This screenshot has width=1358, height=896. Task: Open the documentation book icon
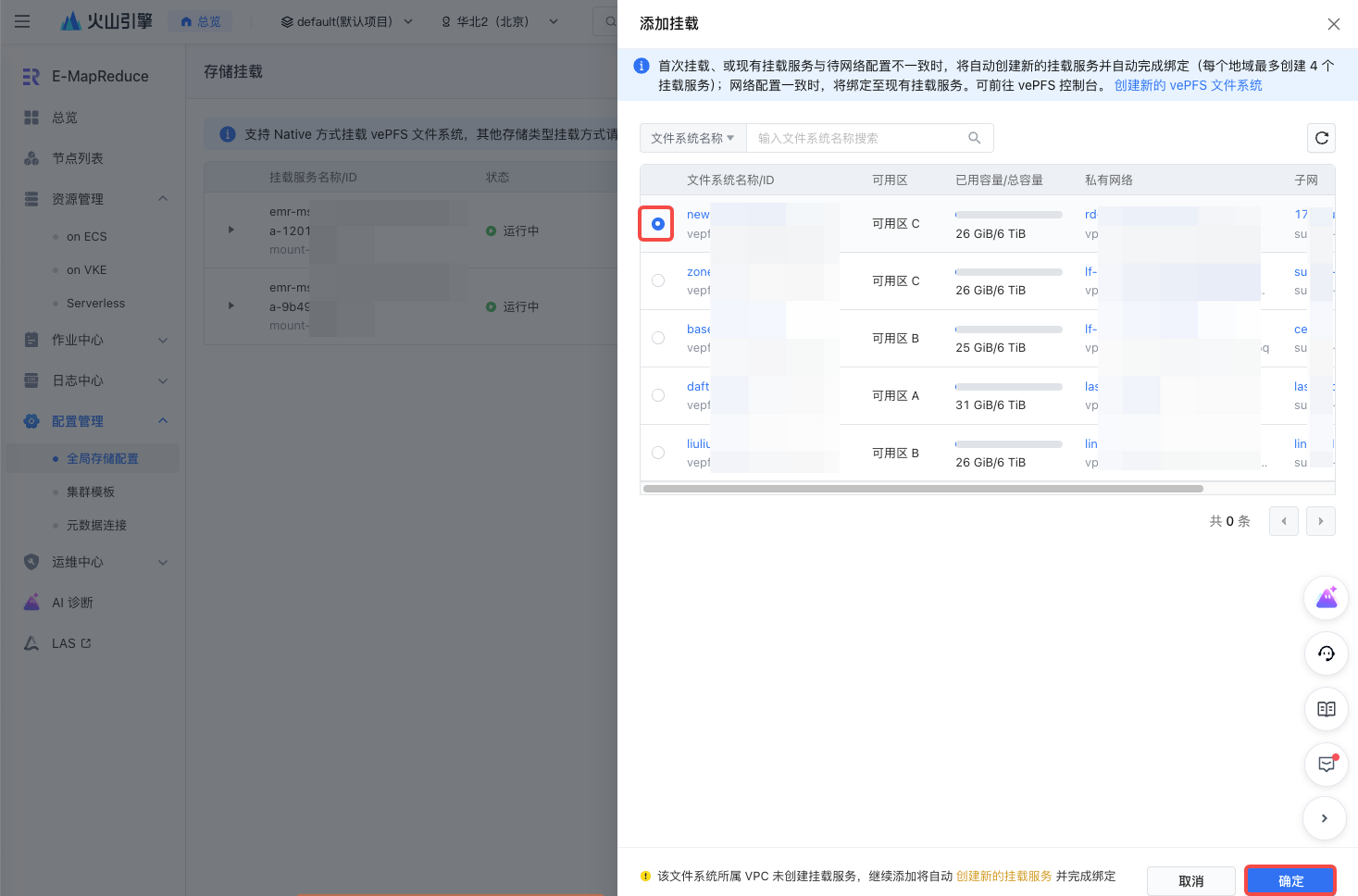point(1326,709)
